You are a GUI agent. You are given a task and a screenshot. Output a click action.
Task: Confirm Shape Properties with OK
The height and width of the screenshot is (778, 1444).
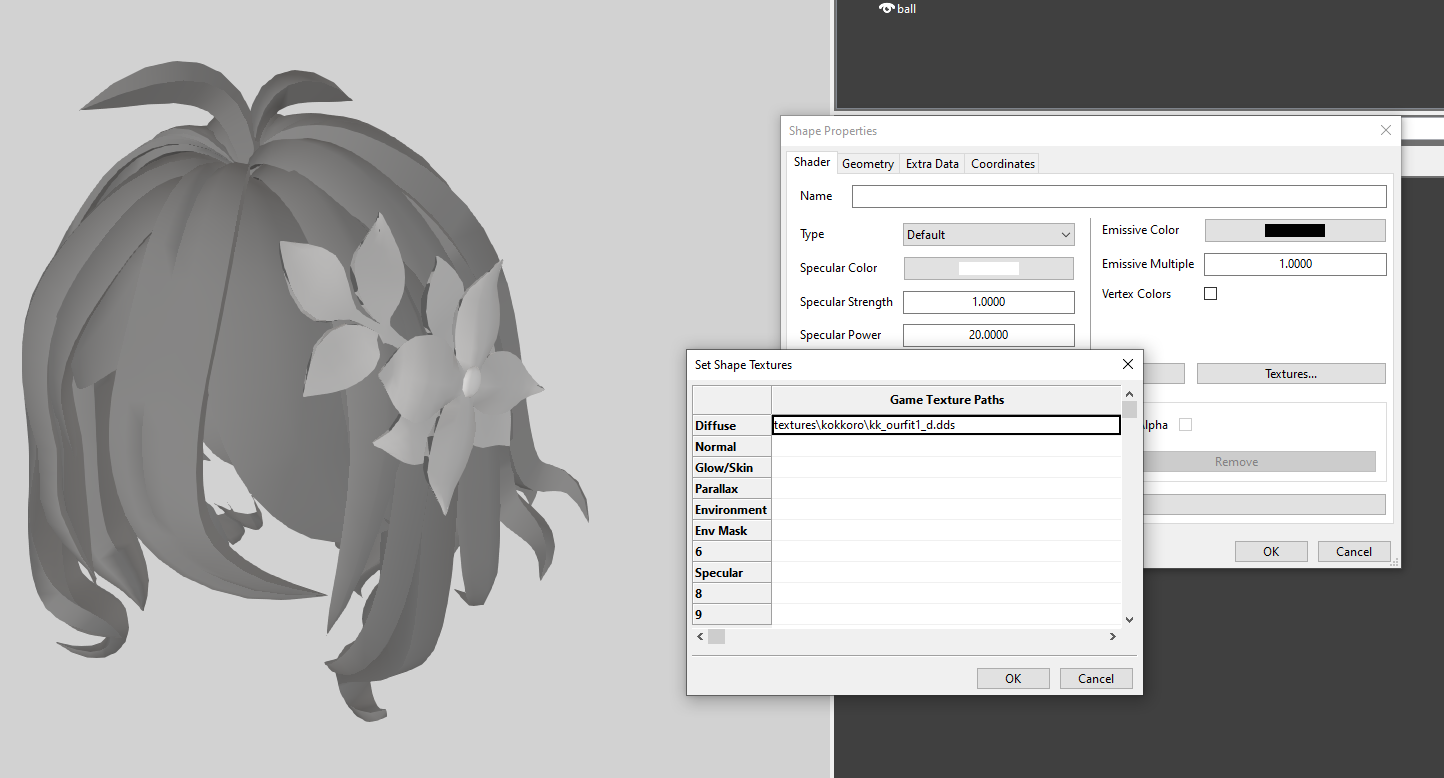click(1271, 551)
